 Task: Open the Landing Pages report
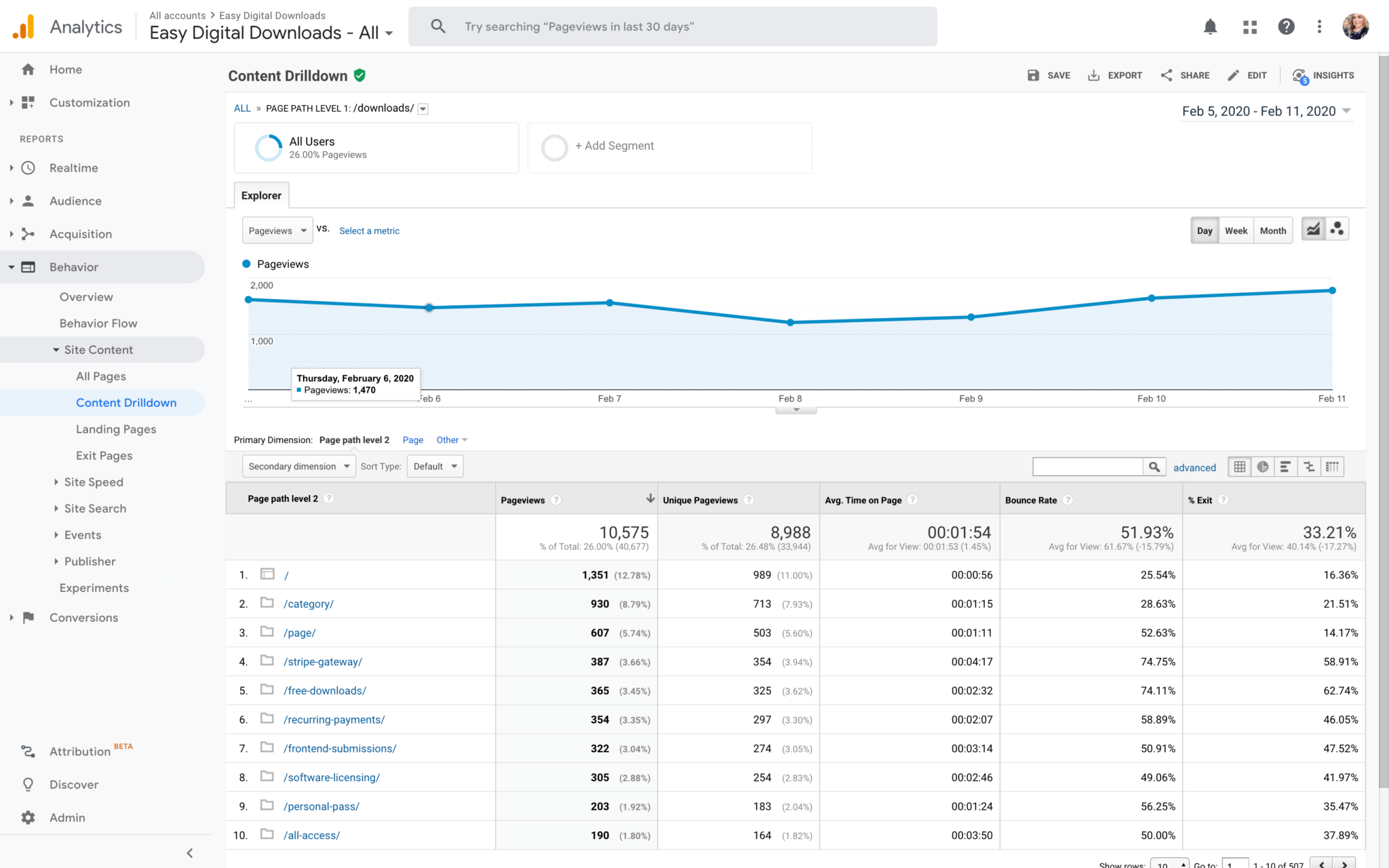pyautogui.click(x=116, y=429)
